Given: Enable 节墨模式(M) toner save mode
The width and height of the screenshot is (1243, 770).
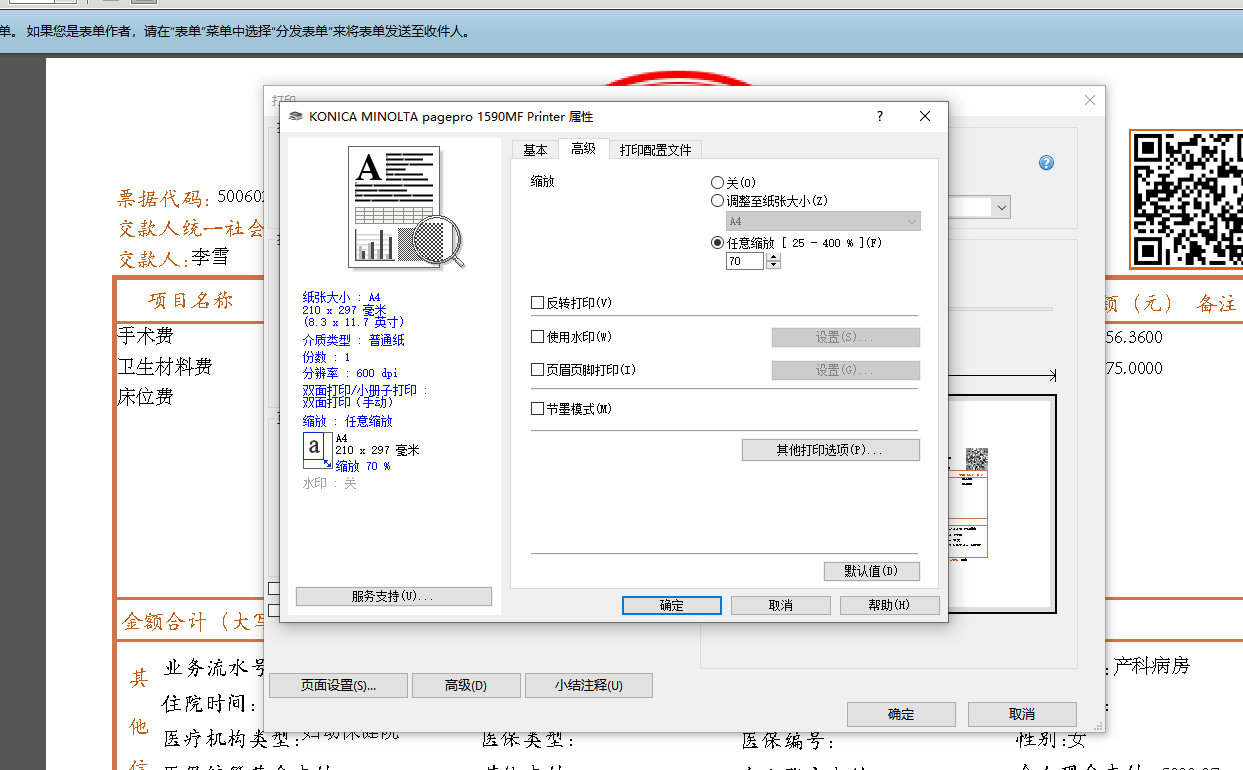Looking at the screenshot, I should [x=537, y=408].
